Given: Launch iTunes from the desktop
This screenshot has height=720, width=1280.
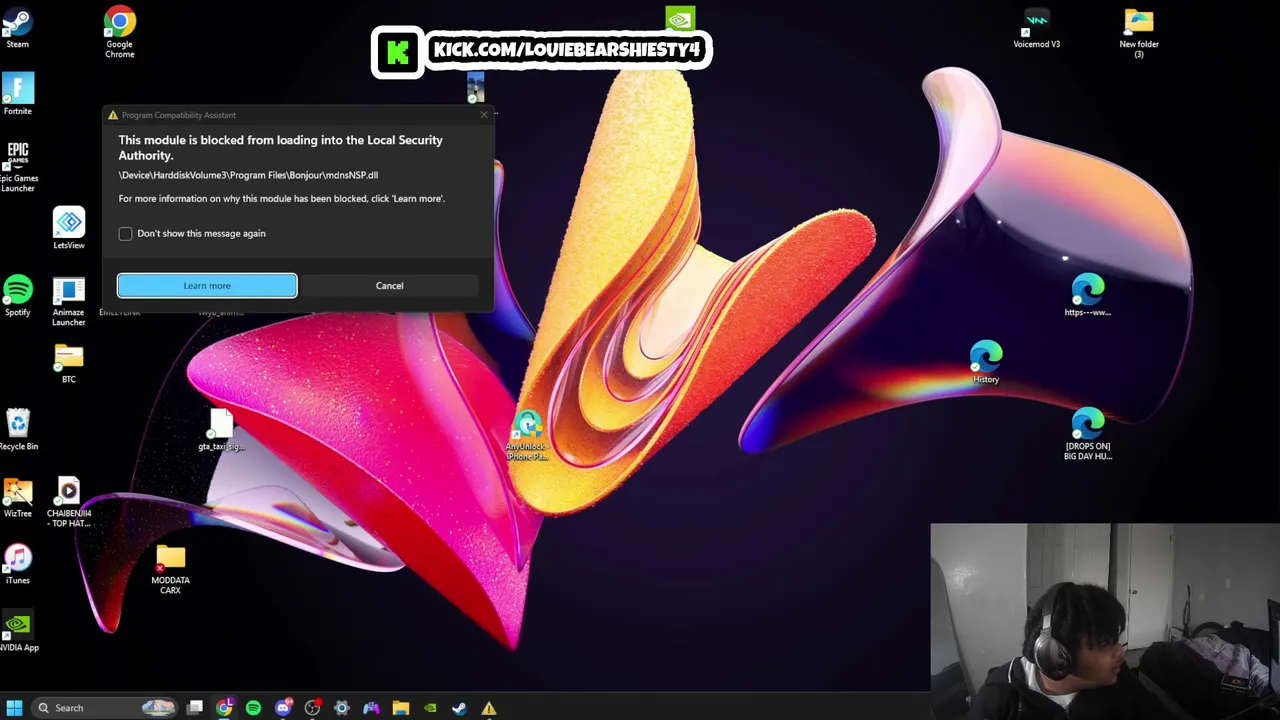Looking at the screenshot, I should pos(18,564).
